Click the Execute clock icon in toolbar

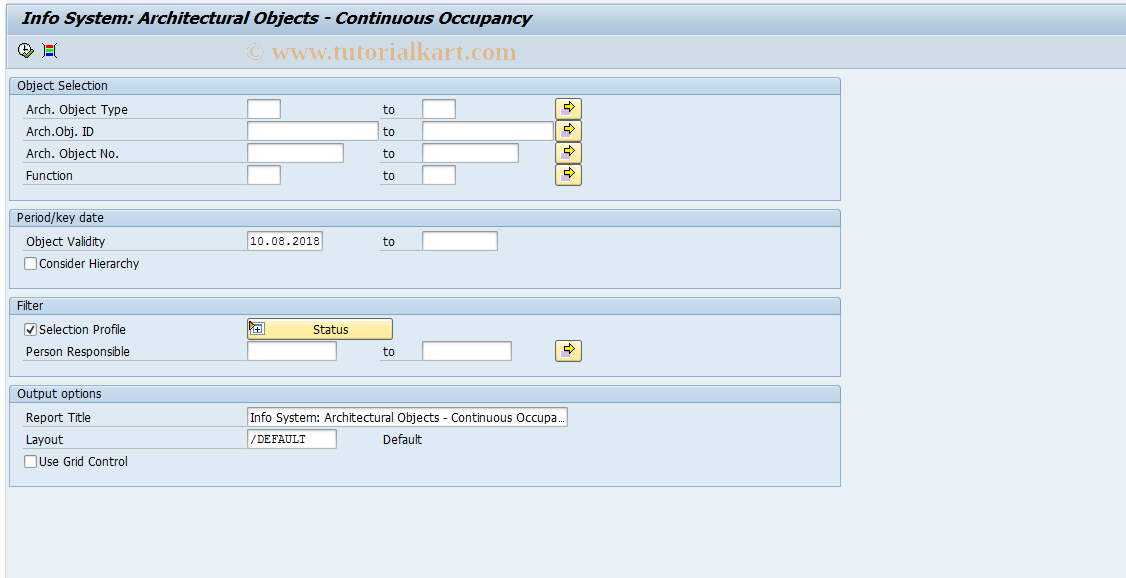point(26,50)
